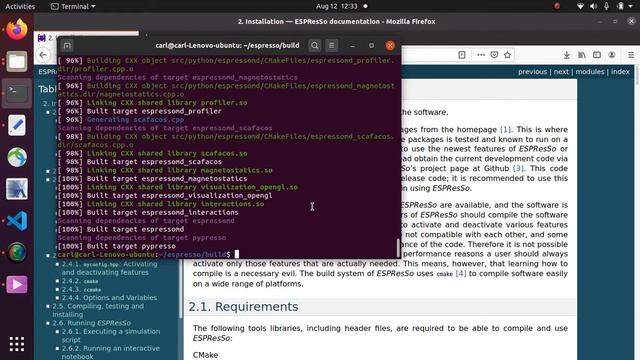The width and height of the screenshot is (640, 360).
Task: Open the clock Aug 12 12:33 calendar
Action: tap(337, 6)
